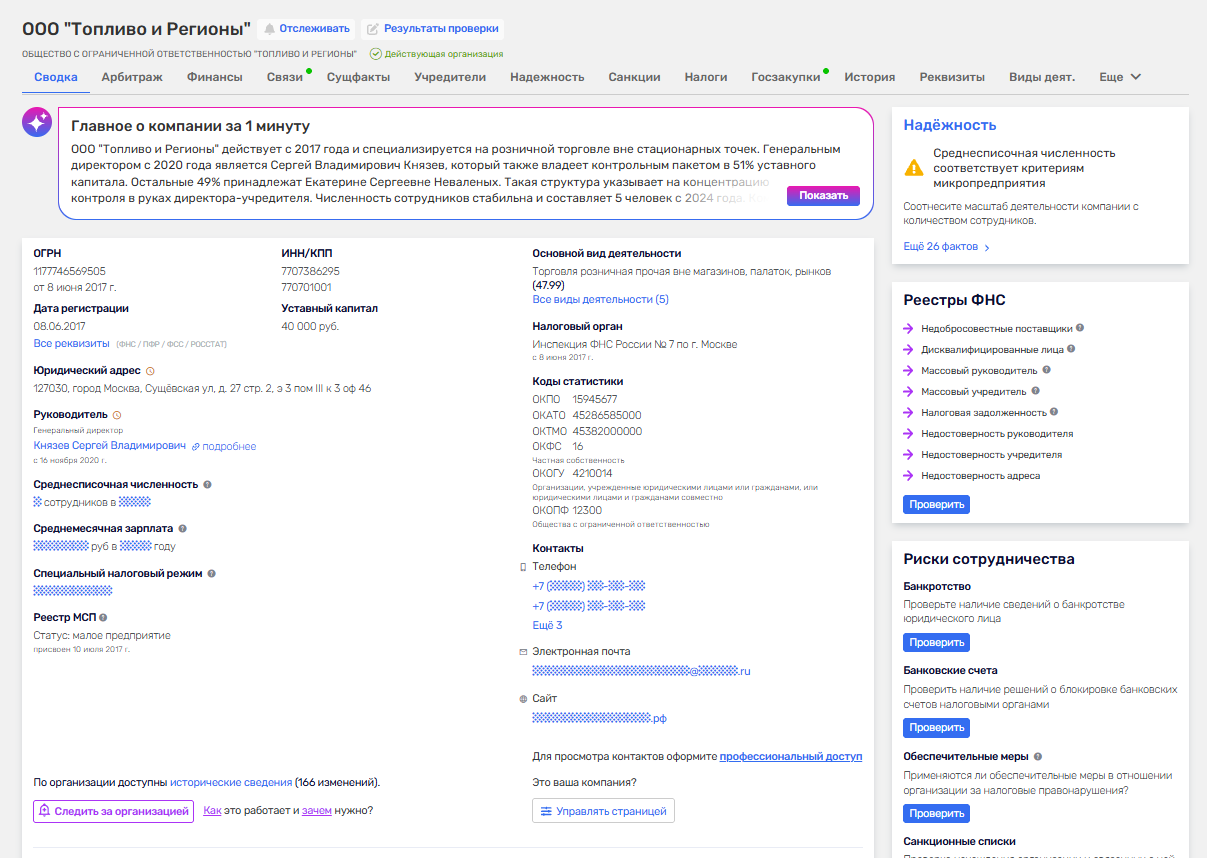This screenshot has height=858, width=1207.
Task: Click the sliders icon in Управлять страницей button
Action: (546, 811)
